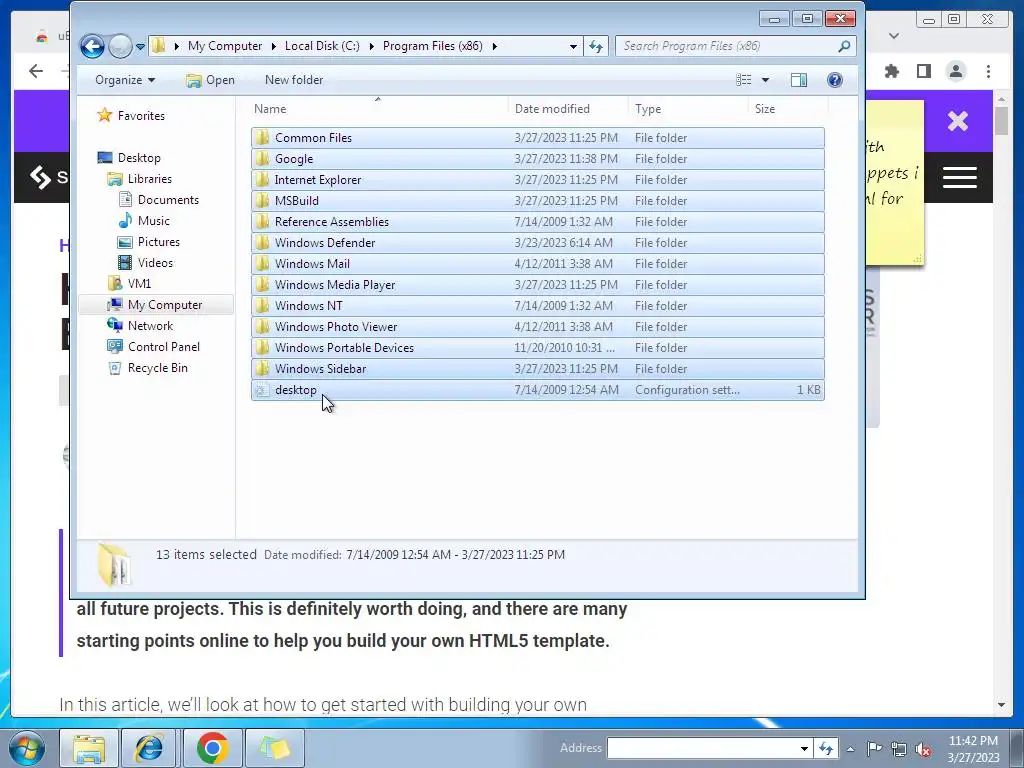Select the Windows NT folder
The width and height of the screenshot is (1024, 768).
click(x=537, y=306)
